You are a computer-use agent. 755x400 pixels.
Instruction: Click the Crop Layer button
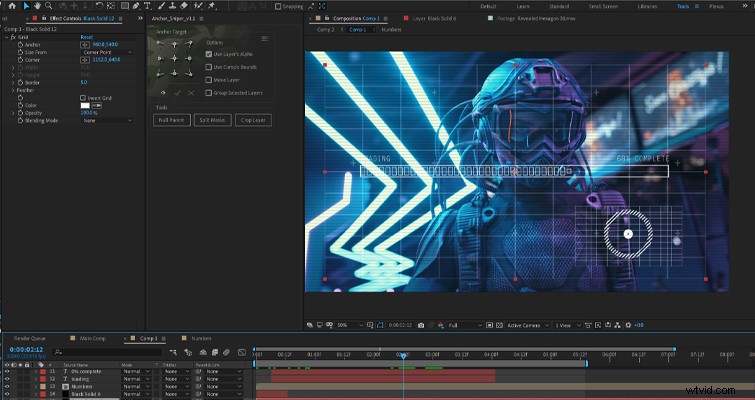(x=253, y=120)
